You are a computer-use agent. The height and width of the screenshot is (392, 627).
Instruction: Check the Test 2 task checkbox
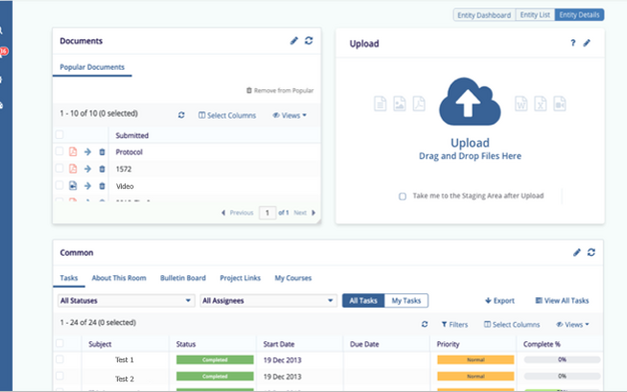60,376
